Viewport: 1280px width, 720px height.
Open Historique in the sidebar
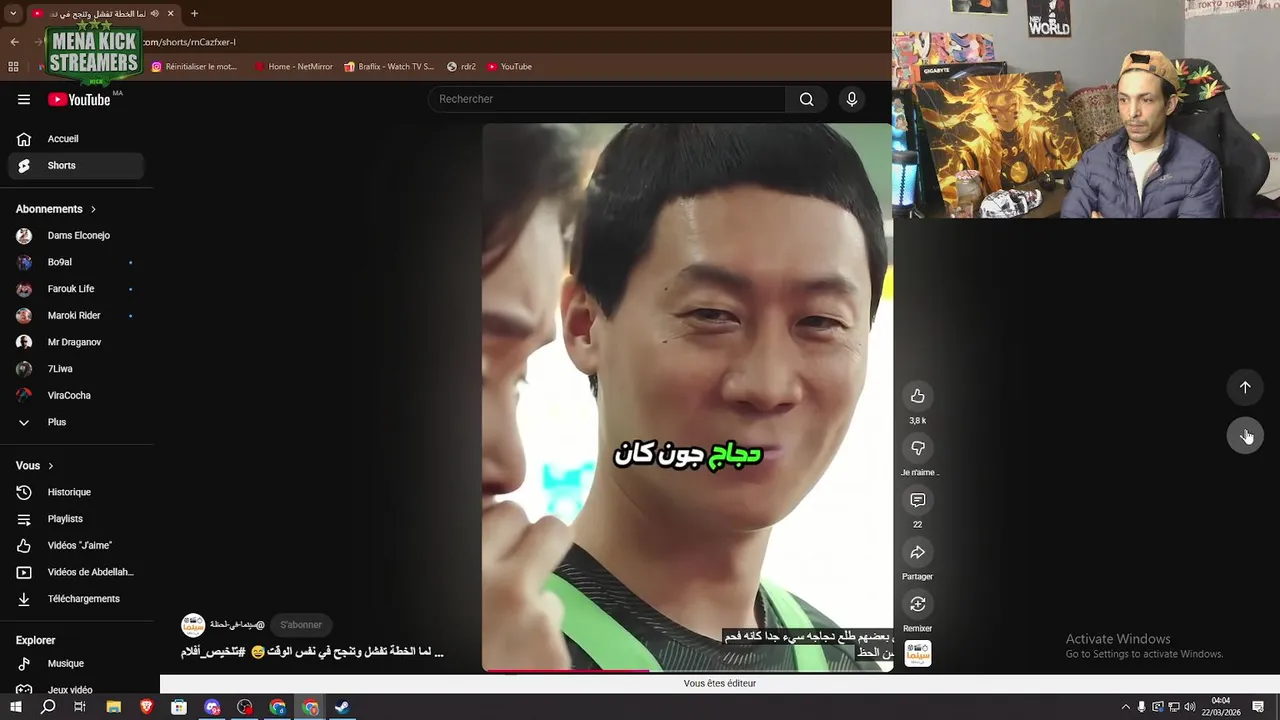point(76,492)
